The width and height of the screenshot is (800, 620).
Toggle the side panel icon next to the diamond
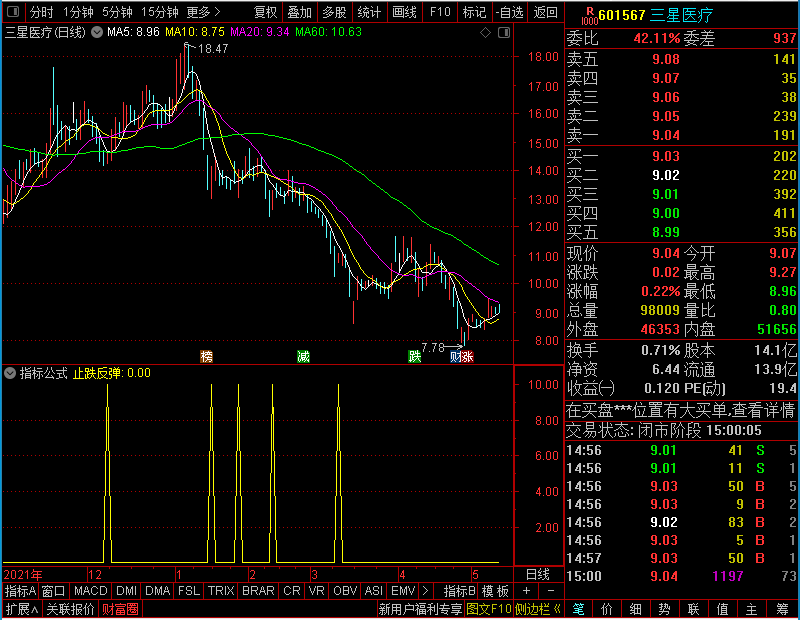tap(504, 33)
